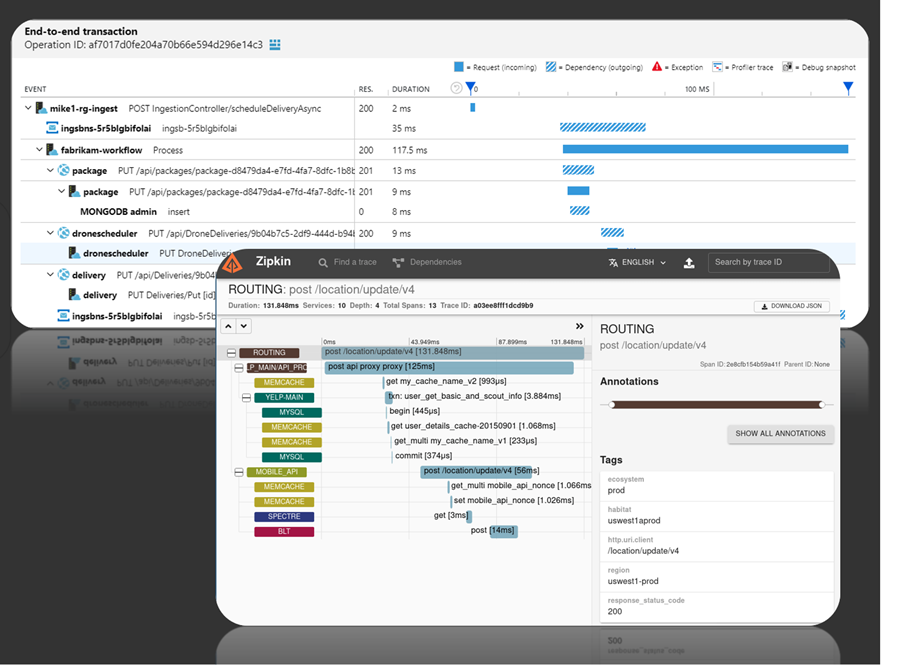The image size is (898, 665).
Task: Click the magnifier icon beside Find a trace
Action: click(323, 262)
